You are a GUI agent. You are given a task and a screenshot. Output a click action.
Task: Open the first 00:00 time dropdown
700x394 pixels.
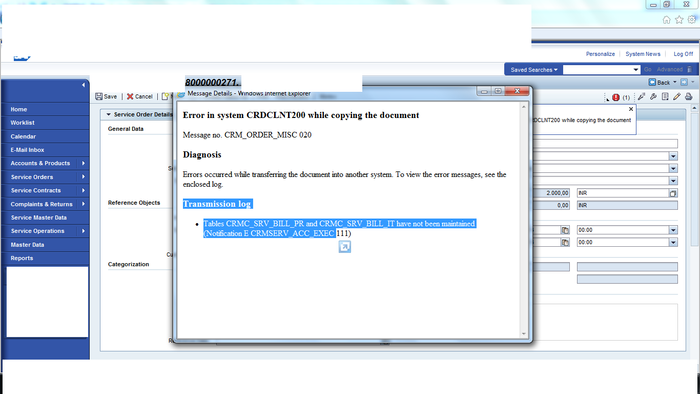point(673,230)
